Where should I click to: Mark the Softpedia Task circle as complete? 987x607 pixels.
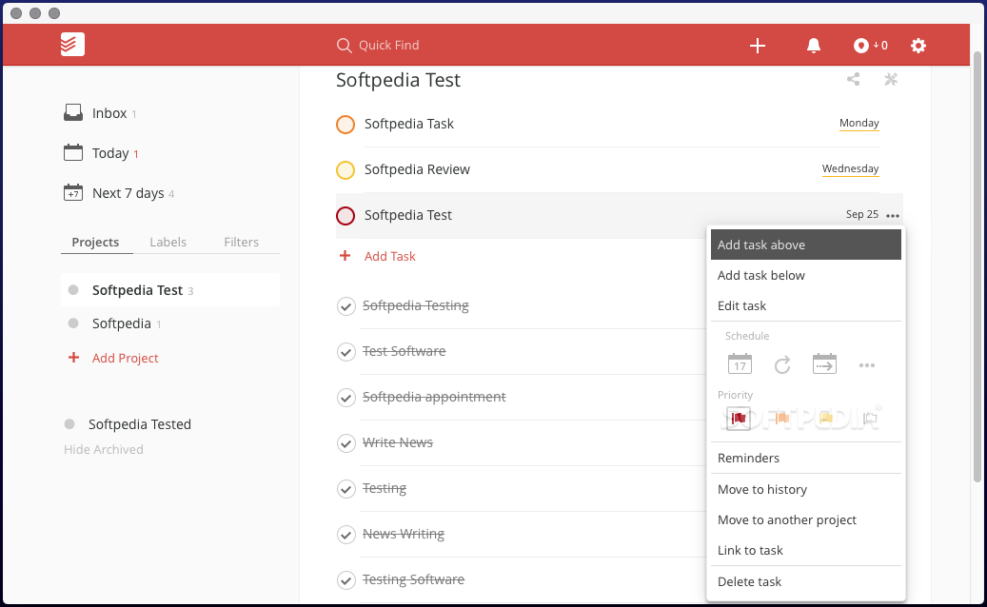point(345,124)
